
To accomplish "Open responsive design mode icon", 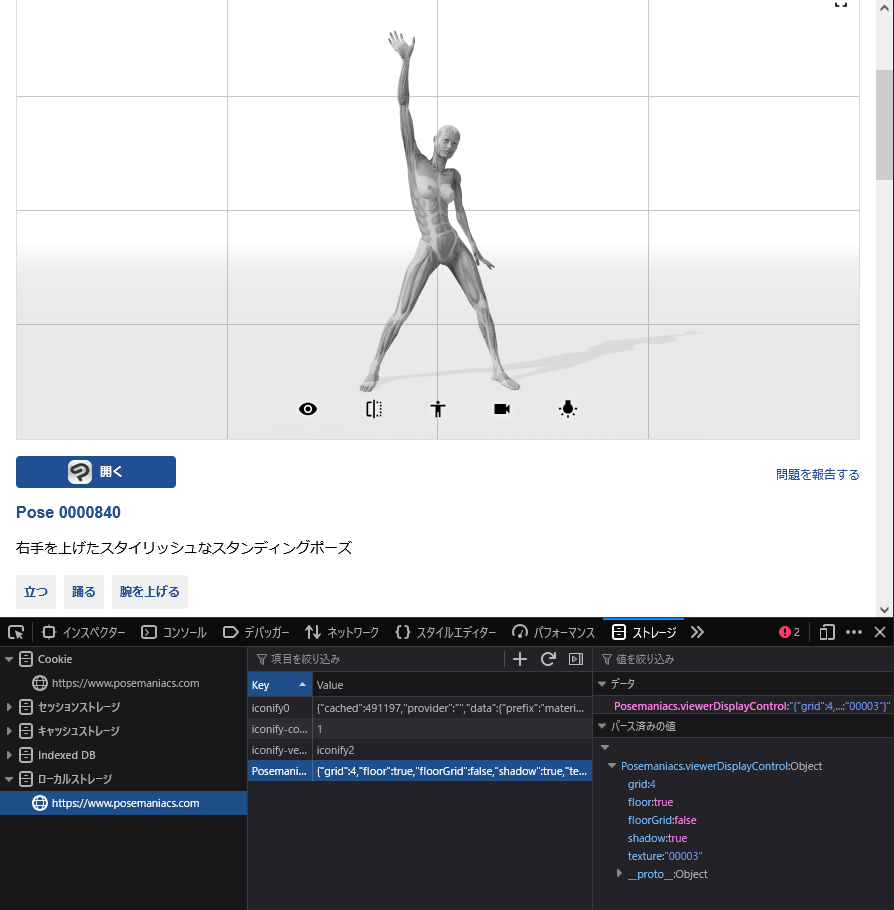I will [827, 632].
